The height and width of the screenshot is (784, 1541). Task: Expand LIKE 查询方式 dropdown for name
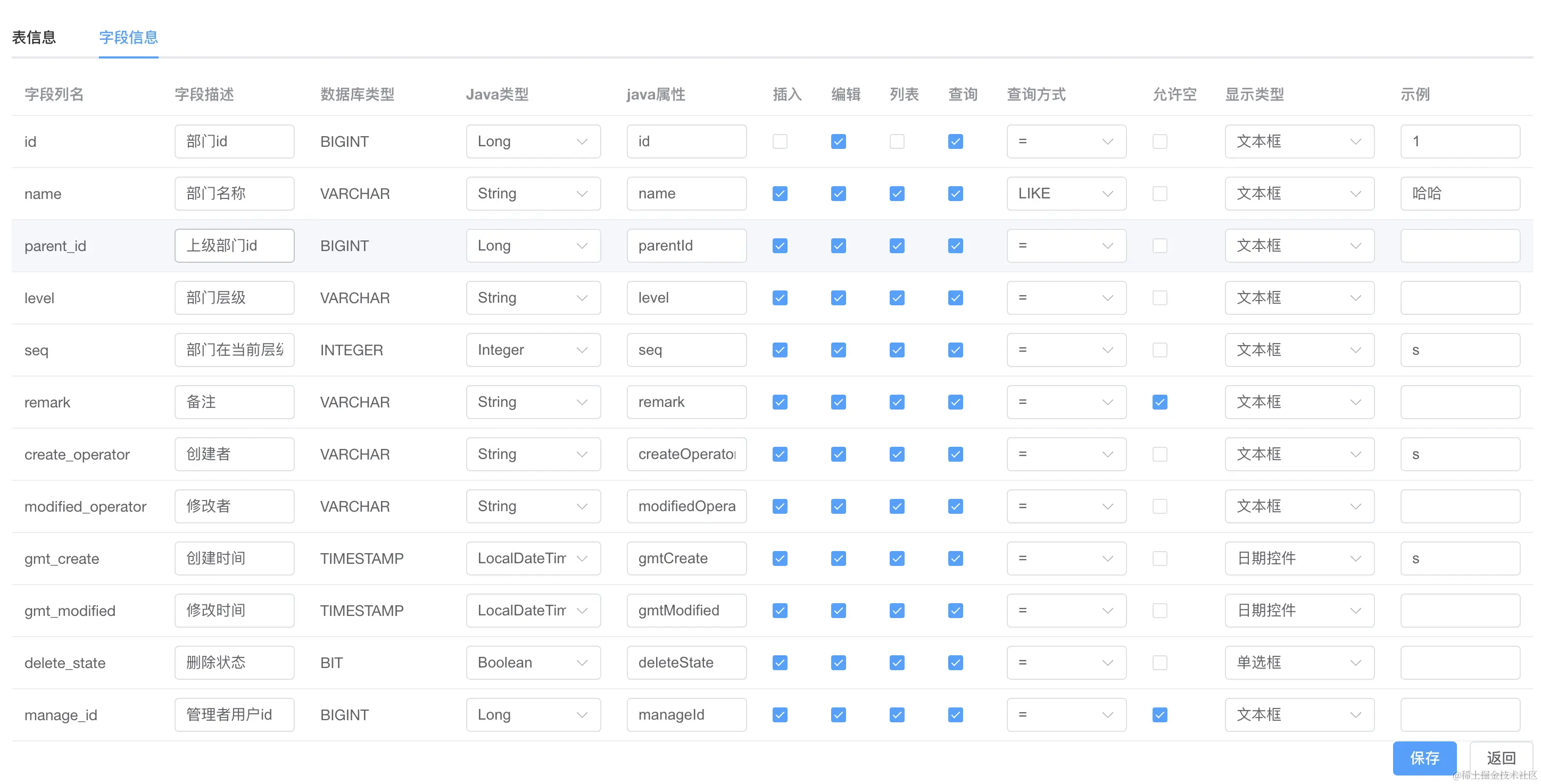tap(1065, 193)
